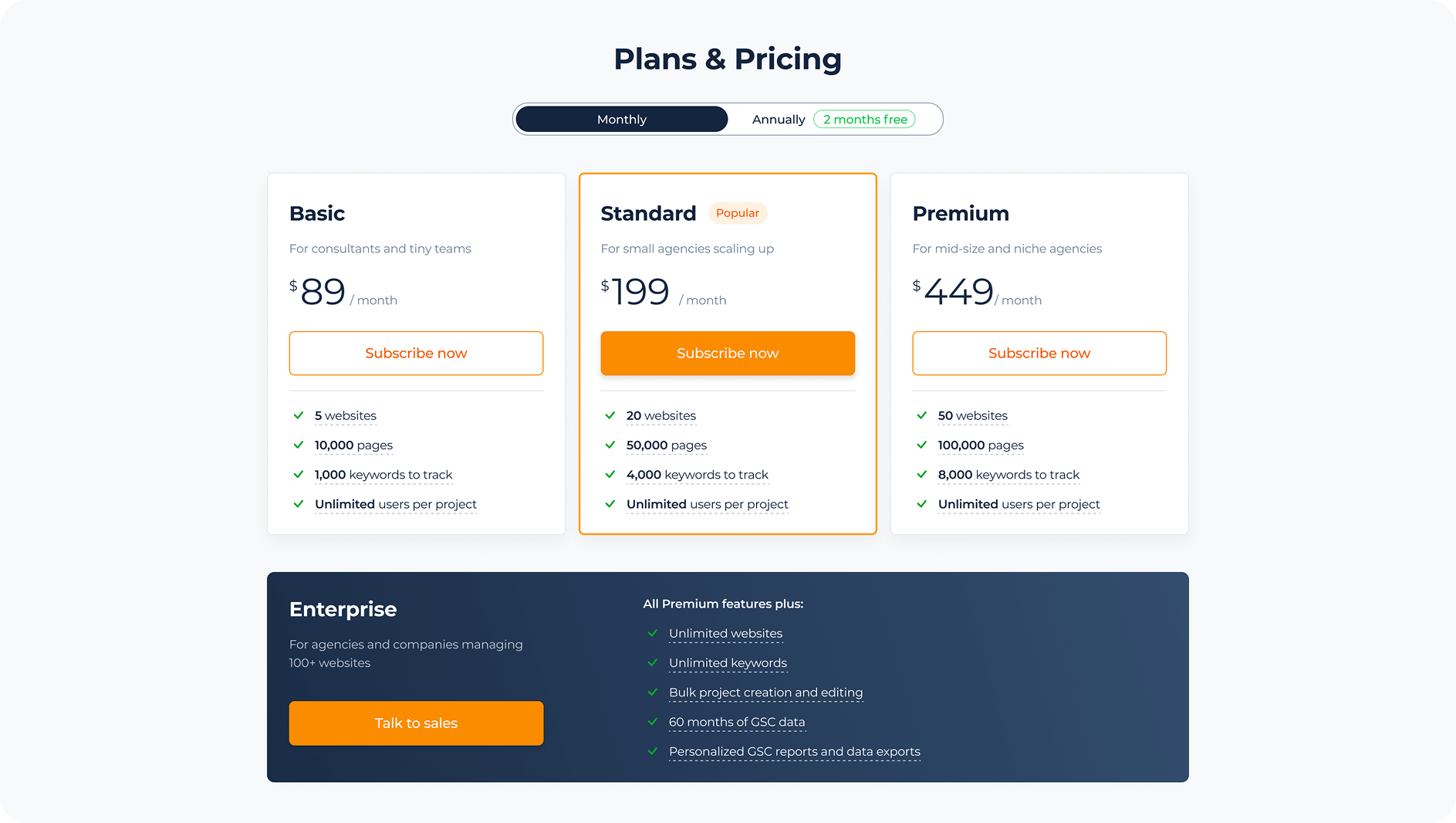
Task: Click checkmark beside 60 months of GSC data
Action: coord(653,722)
